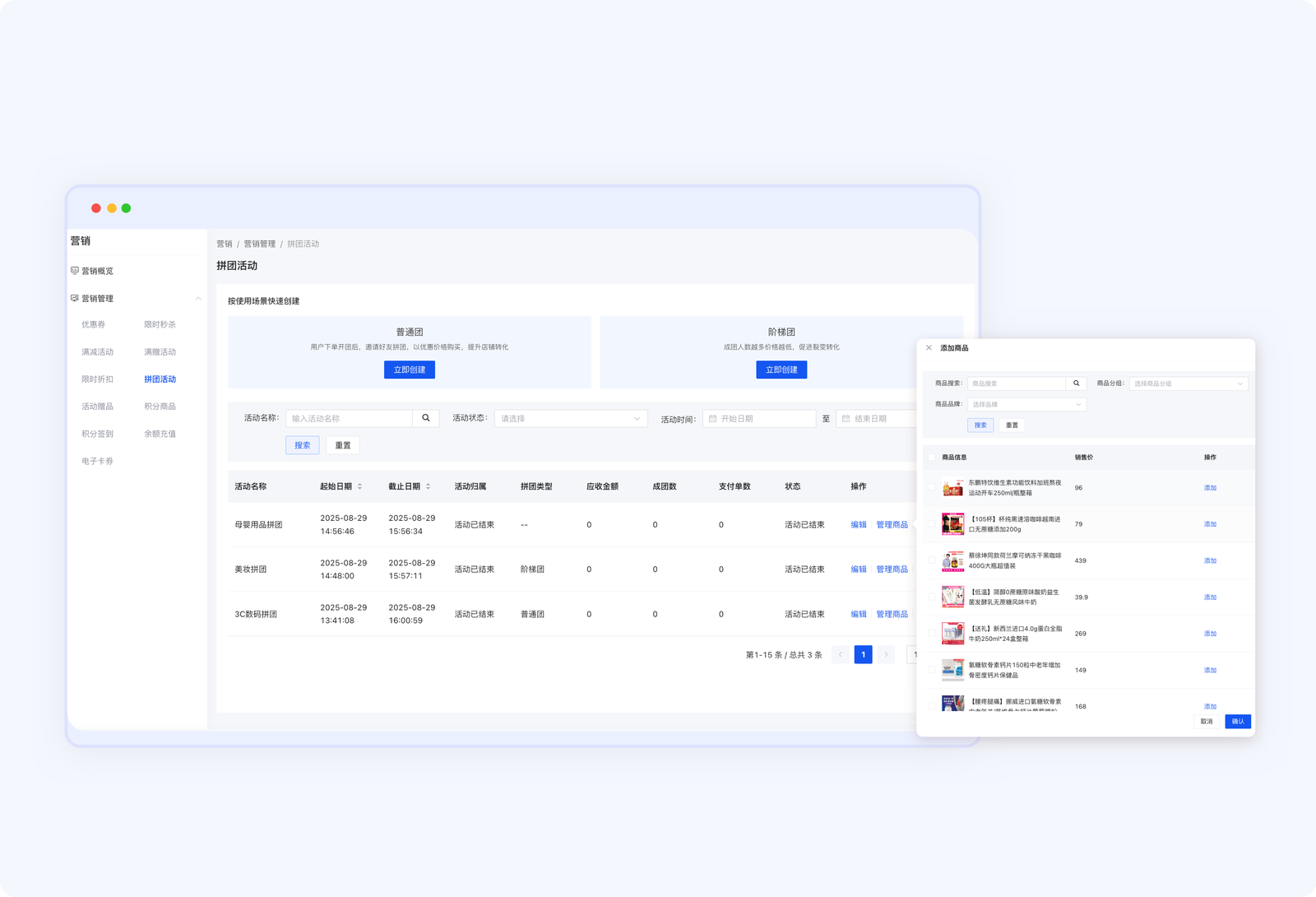This screenshot has height=897, width=1316.
Task: Sort by 起始日期 column sort icon
Action: tap(359, 486)
